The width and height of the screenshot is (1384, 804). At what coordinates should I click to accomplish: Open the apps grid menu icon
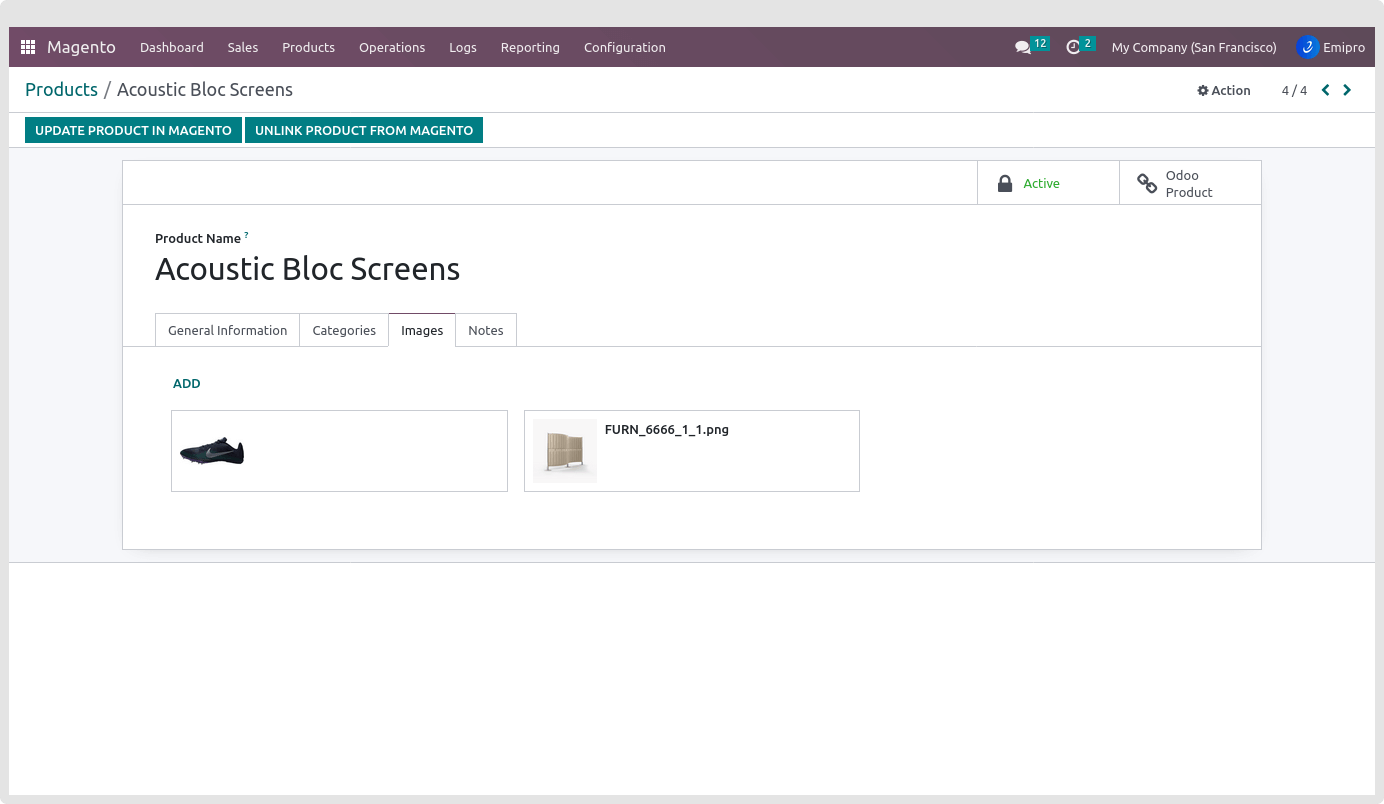[x=28, y=47]
